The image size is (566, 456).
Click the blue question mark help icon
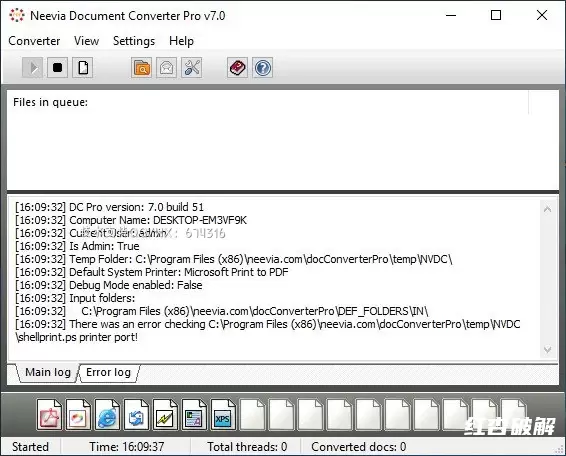[x=262, y=68]
